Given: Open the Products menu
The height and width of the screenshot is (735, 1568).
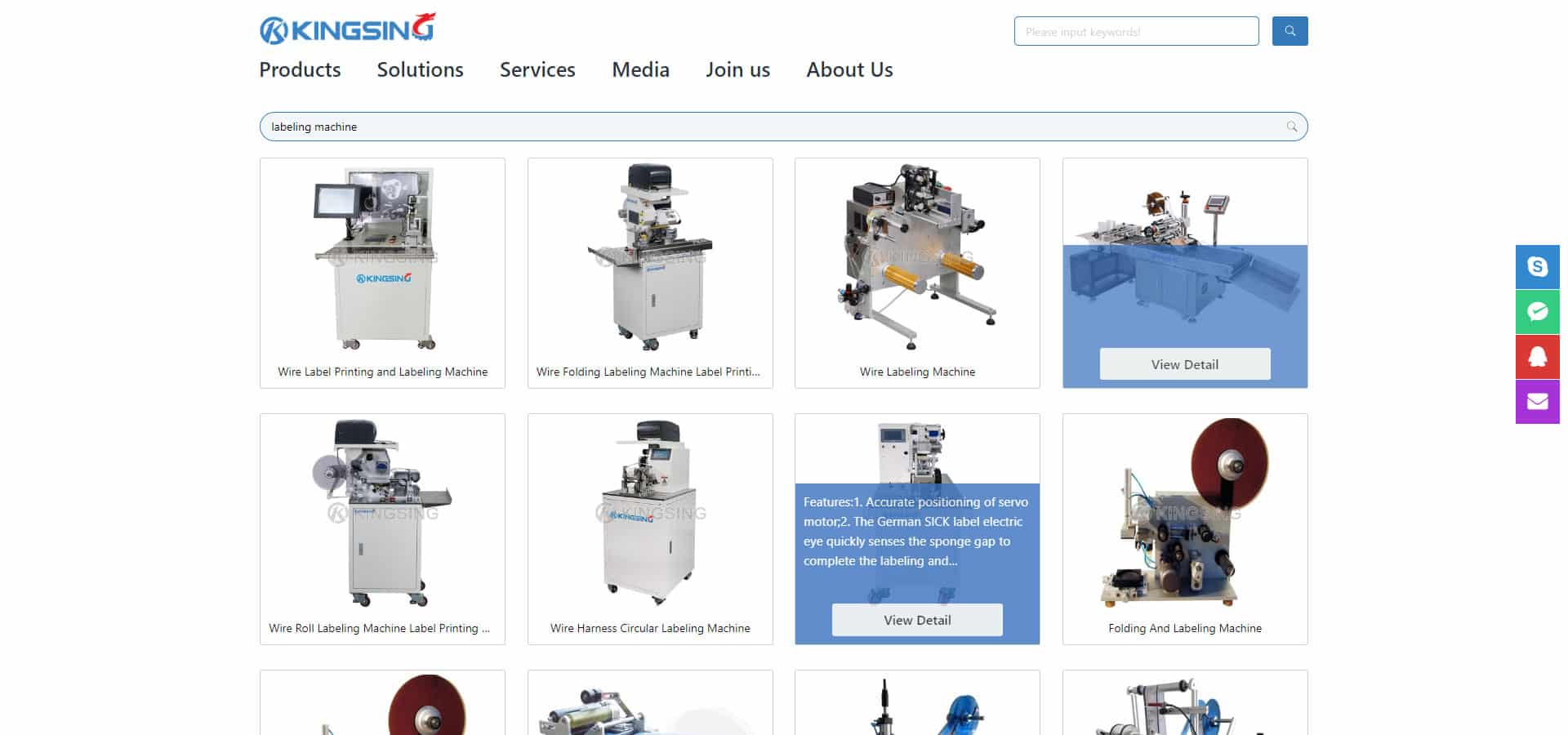Looking at the screenshot, I should tap(300, 70).
